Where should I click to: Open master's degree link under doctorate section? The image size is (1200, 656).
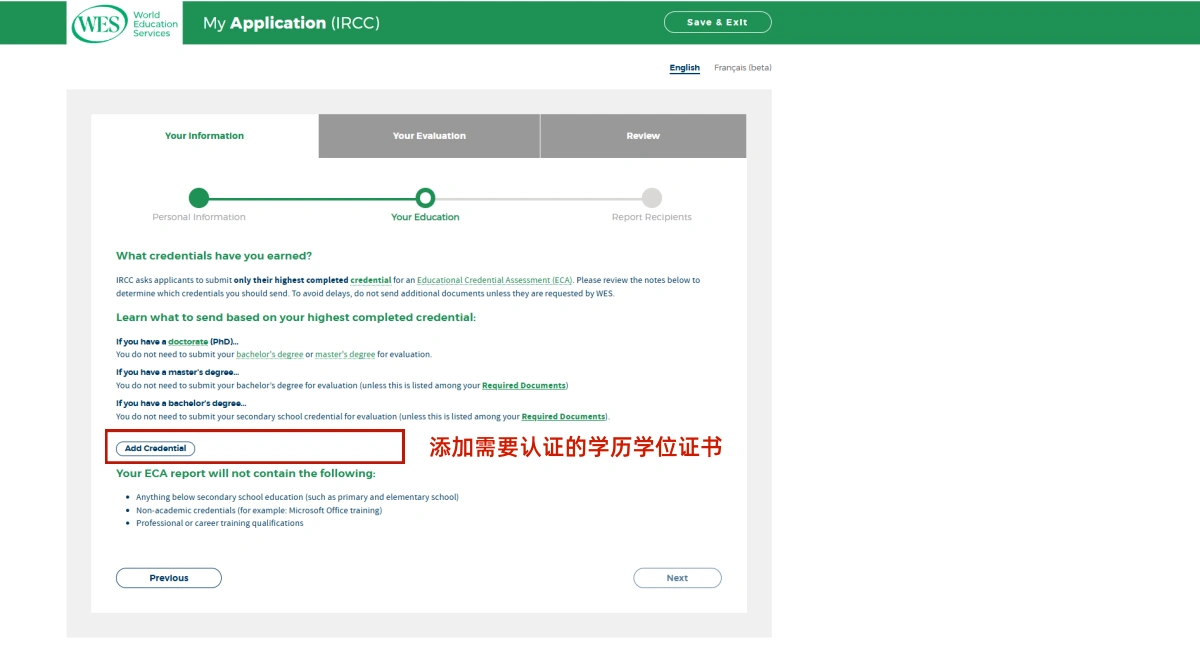[345, 355]
